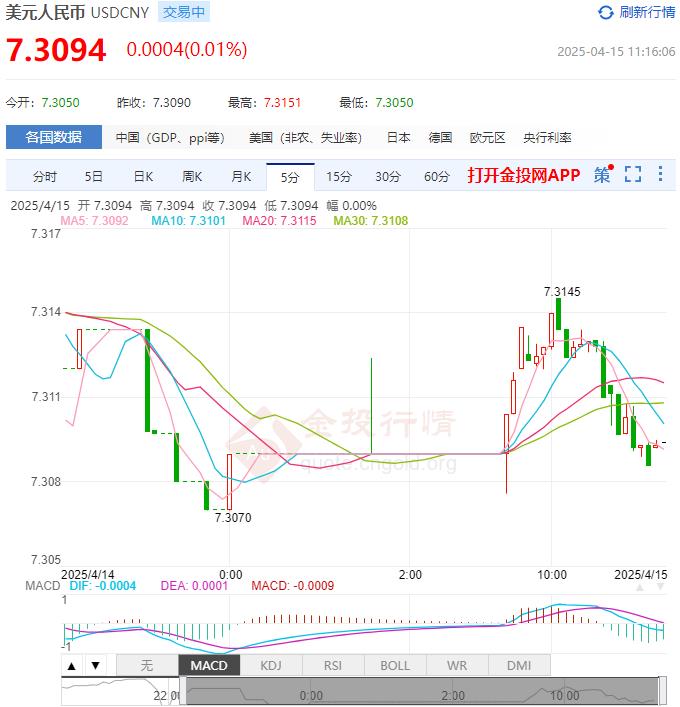This screenshot has height=707, width=680.
Task: Open the 策 strategy icon
Action: coord(603,174)
